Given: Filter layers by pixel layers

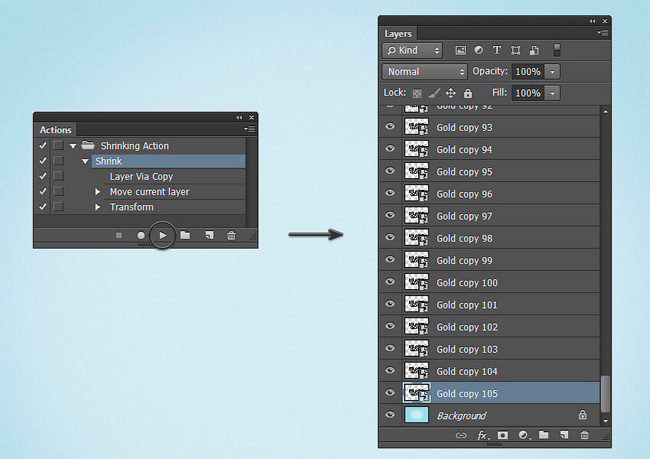Looking at the screenshot, I should tap(461, 50).
